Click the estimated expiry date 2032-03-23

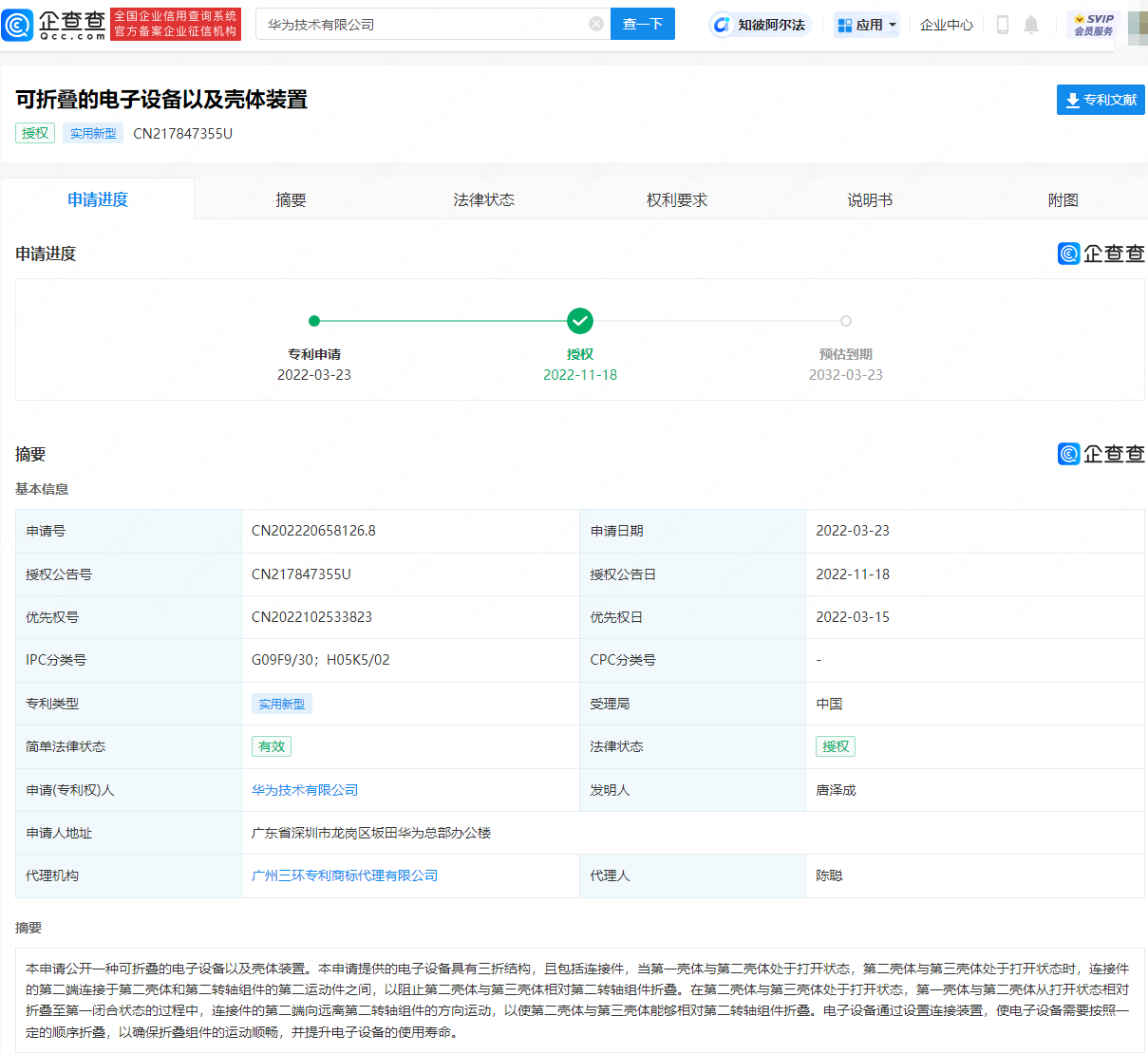[846, 375]
